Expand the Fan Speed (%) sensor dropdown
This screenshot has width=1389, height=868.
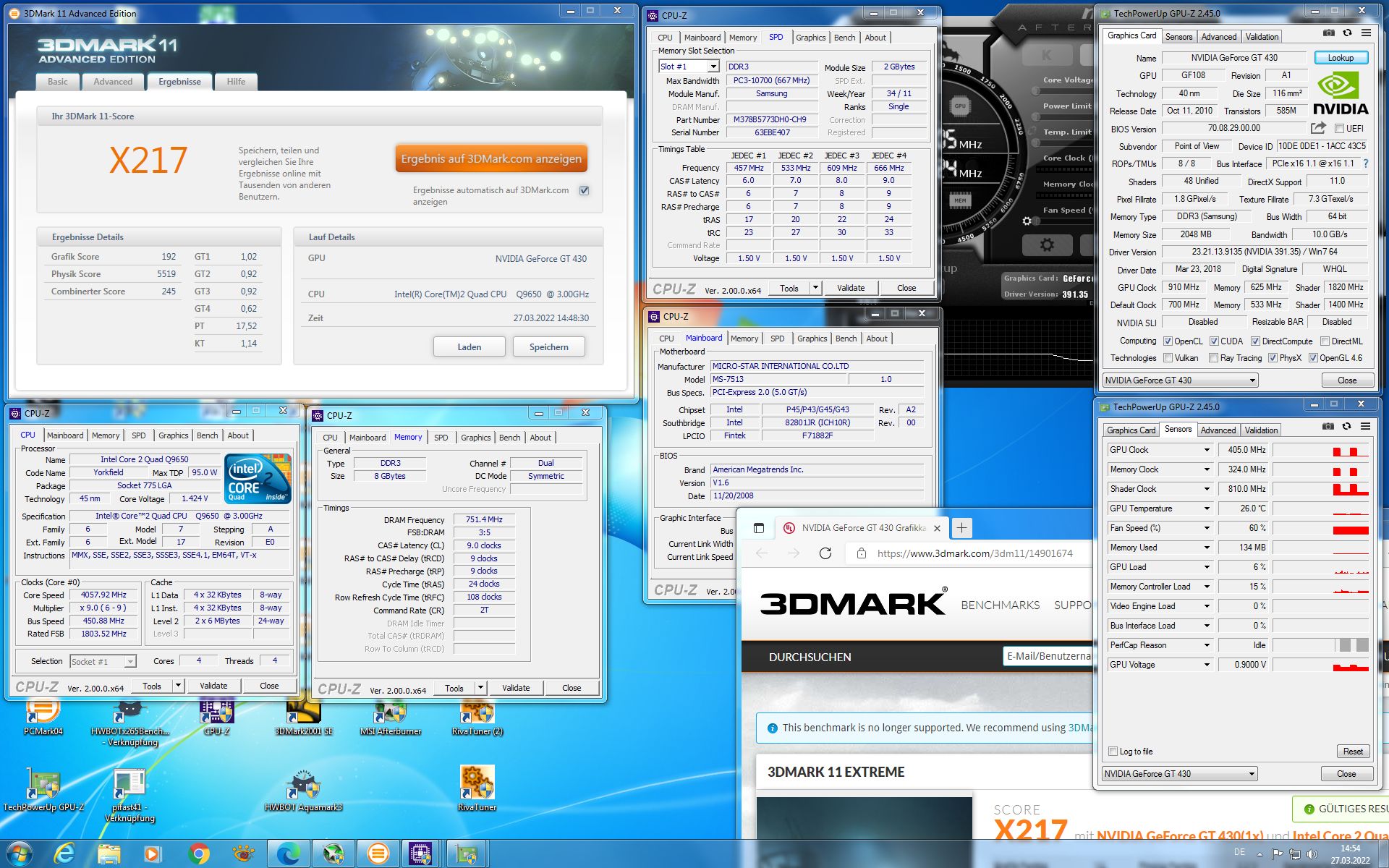point(1207,528)
